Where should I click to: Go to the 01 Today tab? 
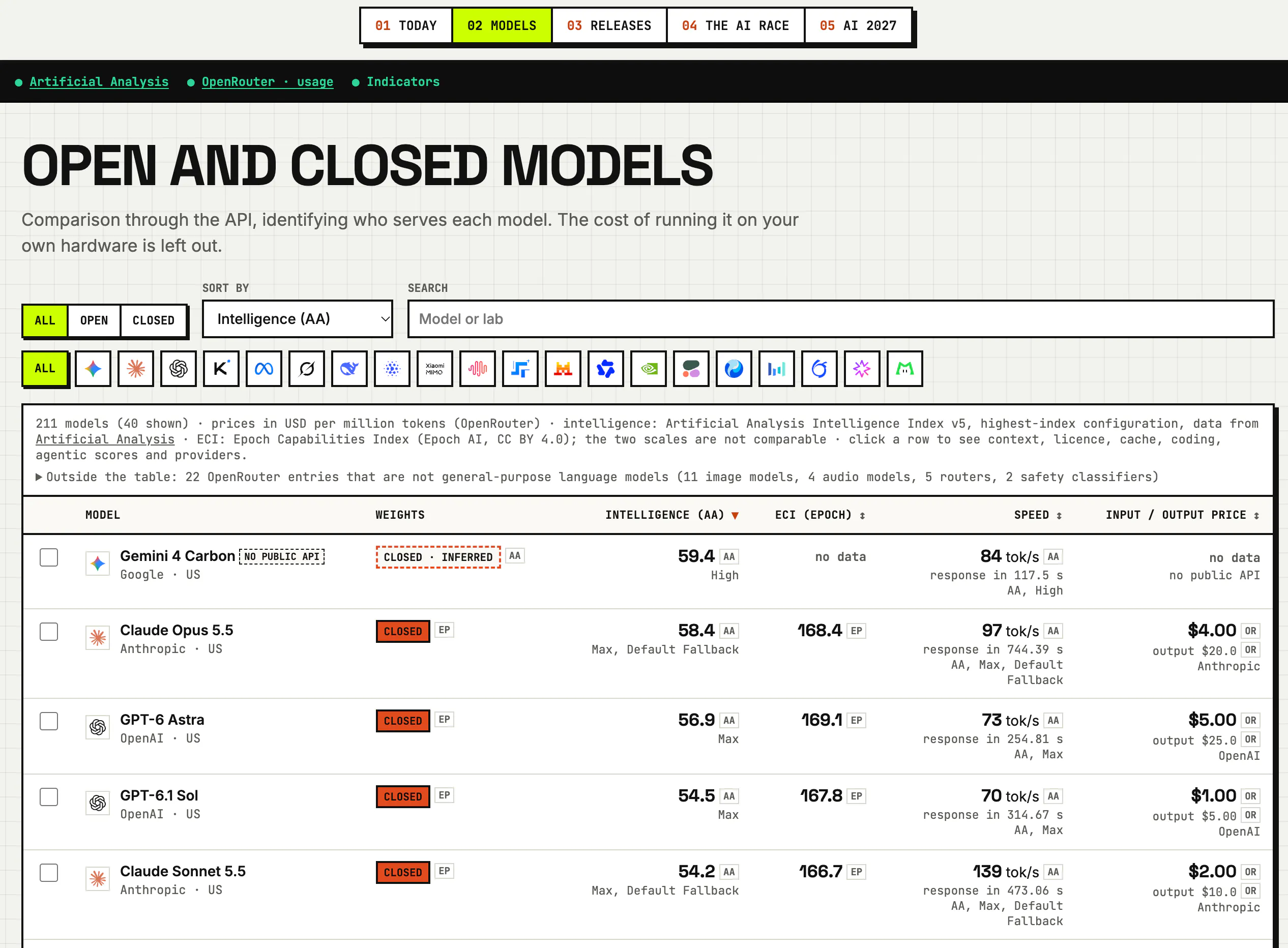pos(406,25)
